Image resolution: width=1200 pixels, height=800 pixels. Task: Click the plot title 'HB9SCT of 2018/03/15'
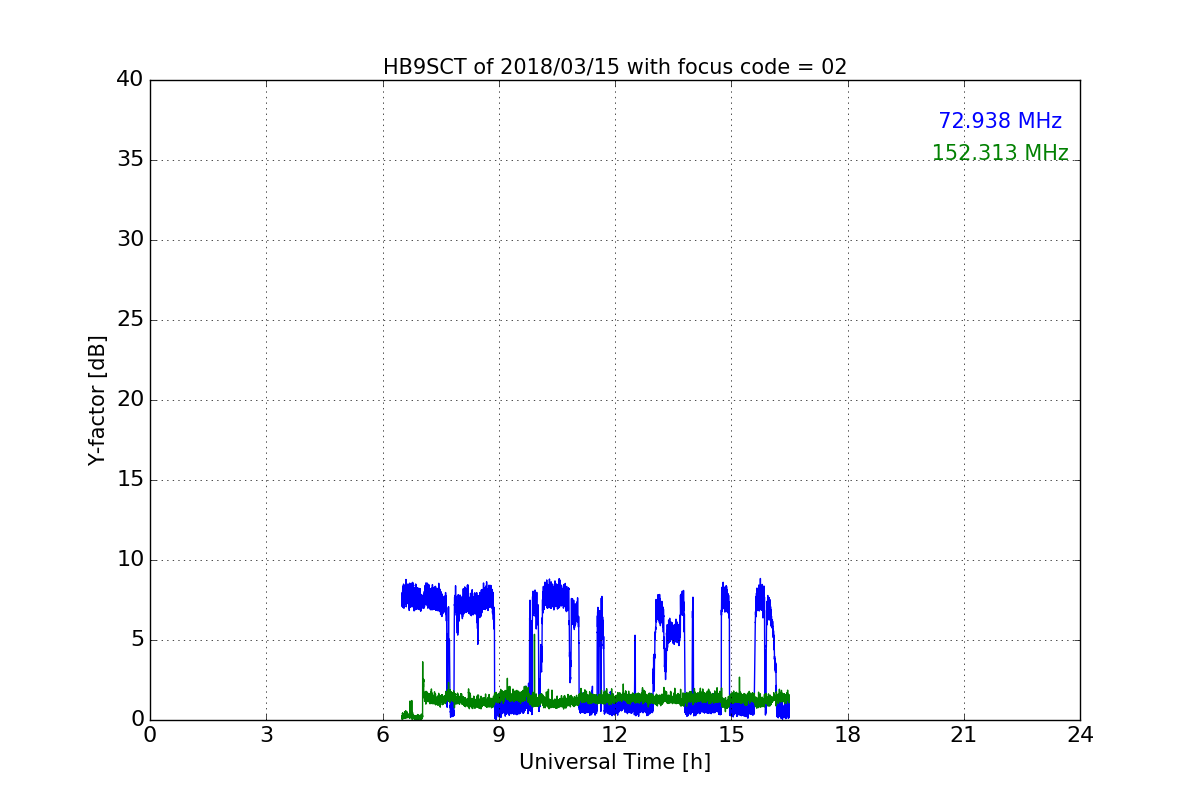coord(615,67)
